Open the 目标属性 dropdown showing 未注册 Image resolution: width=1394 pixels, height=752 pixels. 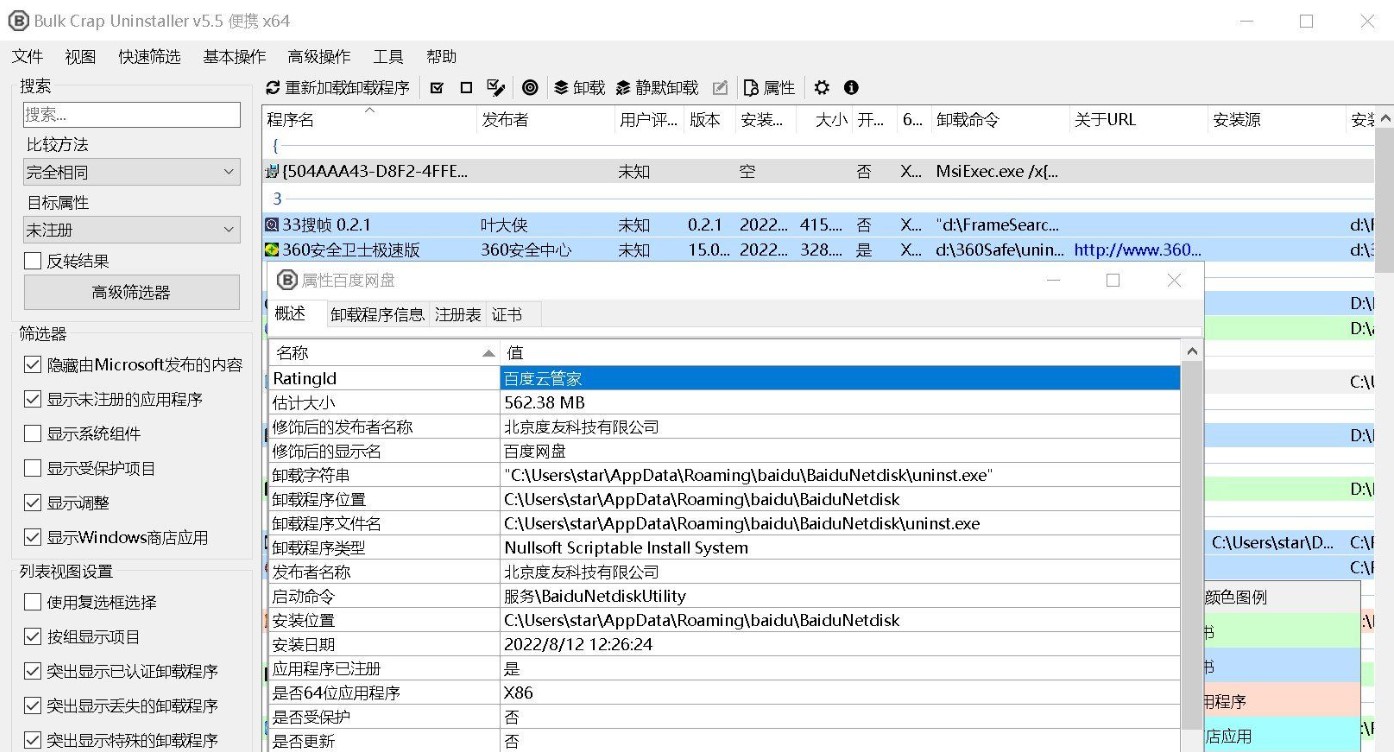[x=131, y=231]
